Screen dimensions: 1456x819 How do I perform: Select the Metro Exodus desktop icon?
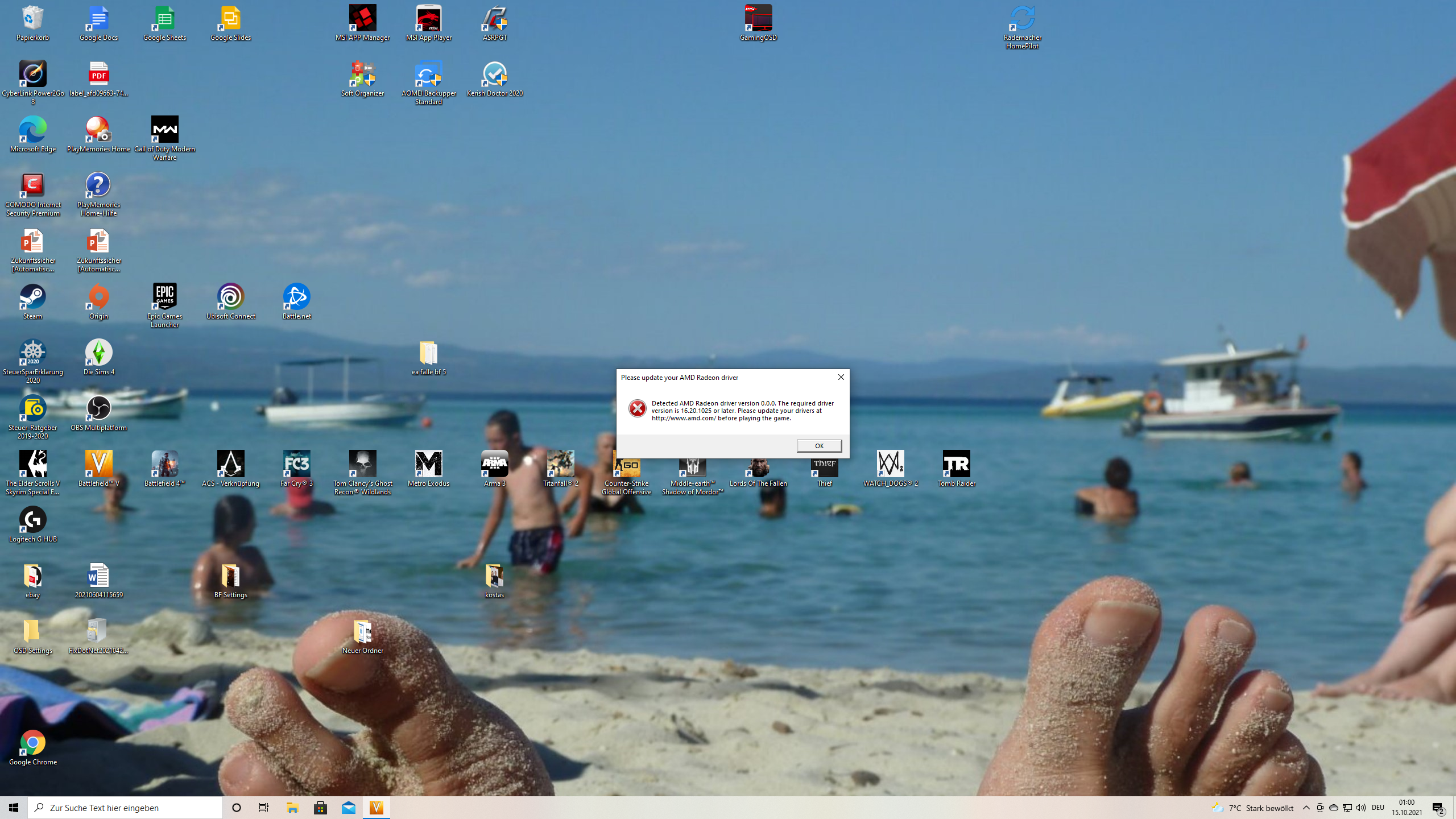pyautogui.click(x=428, y=464)
